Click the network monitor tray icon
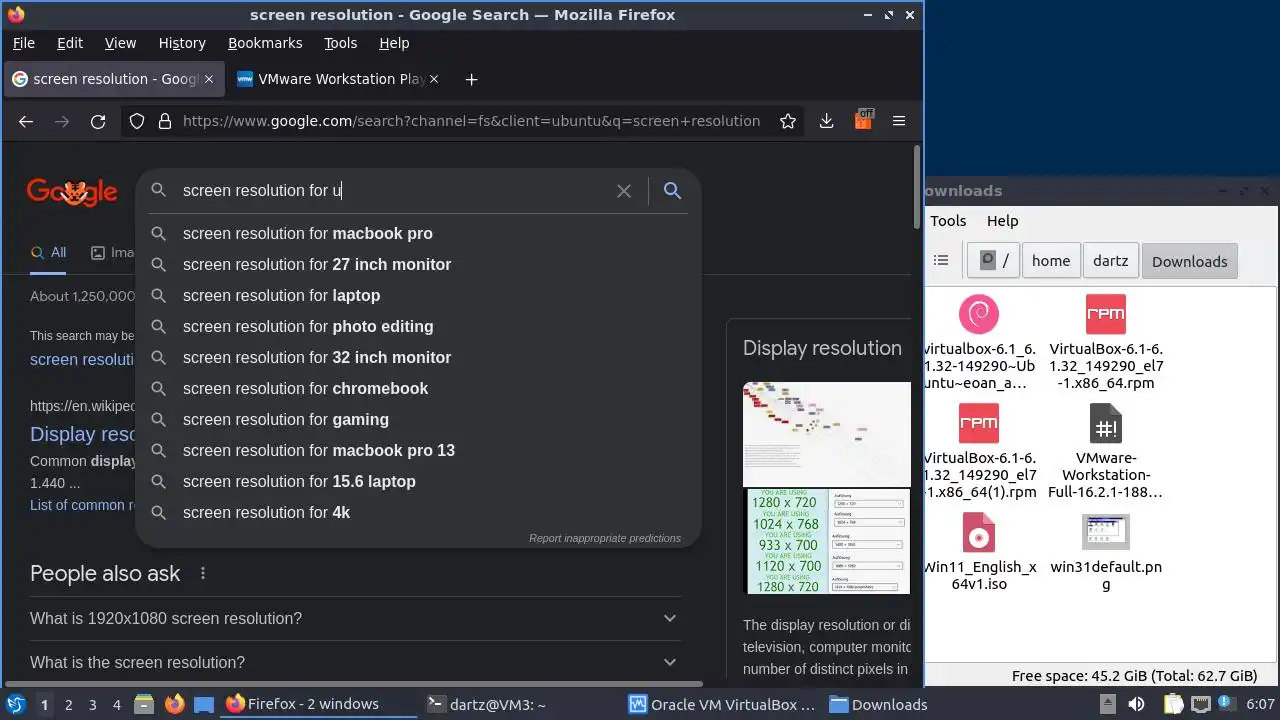The width and height of the screenshot is (1280, 720). [x=1200, y=704]
